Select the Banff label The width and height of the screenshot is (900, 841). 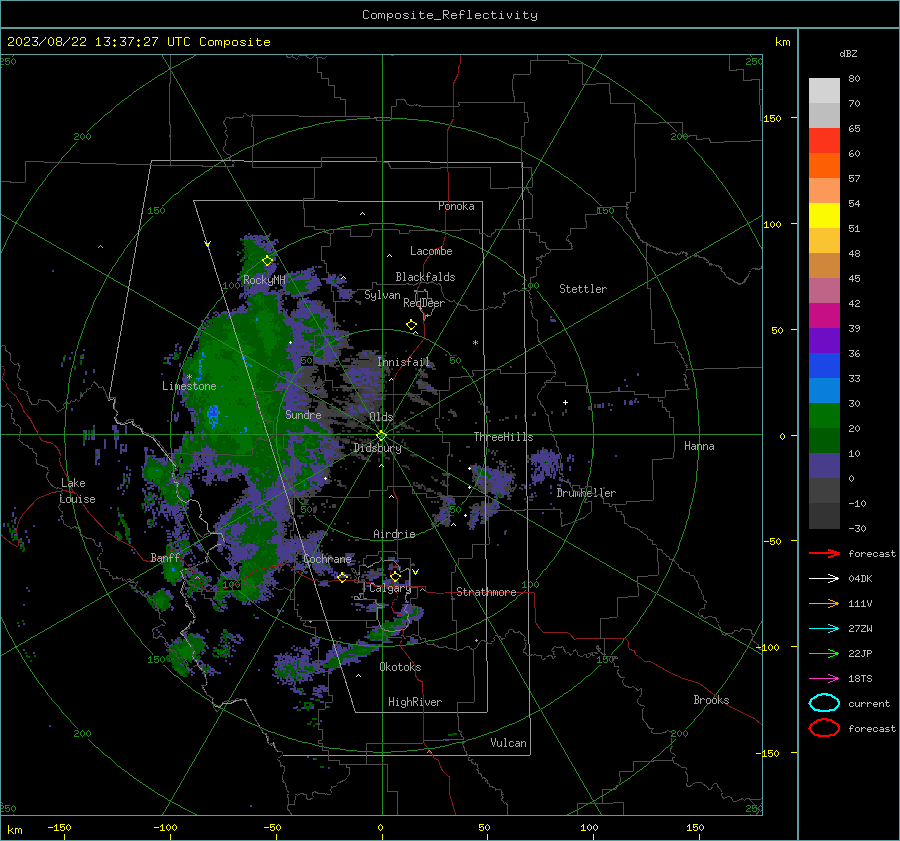pos(165,557)
